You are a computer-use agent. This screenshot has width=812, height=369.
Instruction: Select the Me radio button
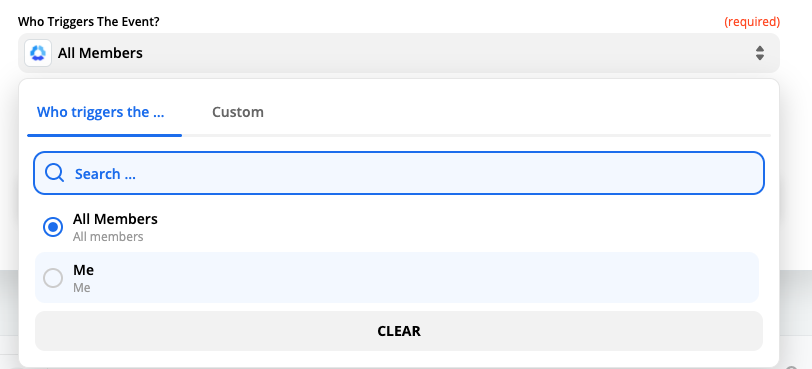[x=53, y=278]
